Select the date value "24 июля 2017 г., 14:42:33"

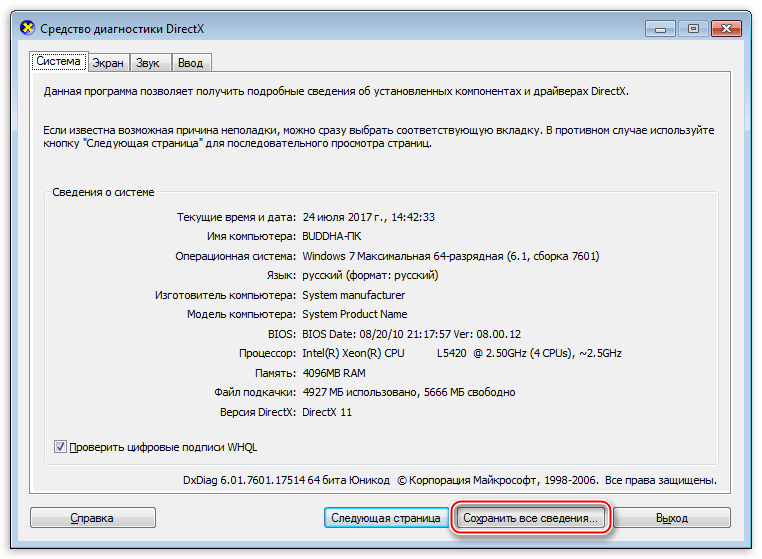[368, 217]
